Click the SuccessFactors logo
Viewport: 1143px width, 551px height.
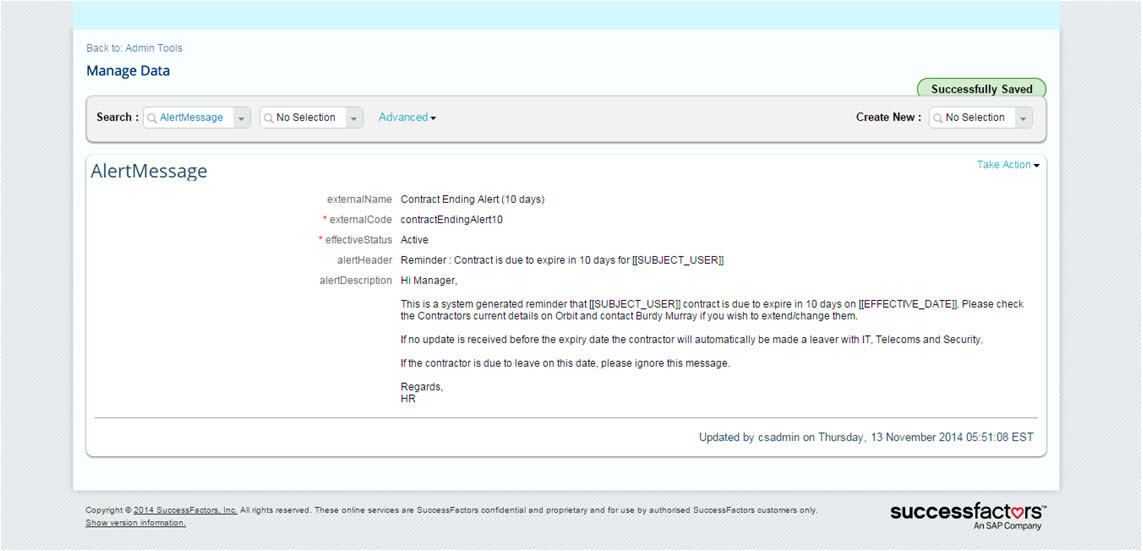coord(968,515)
